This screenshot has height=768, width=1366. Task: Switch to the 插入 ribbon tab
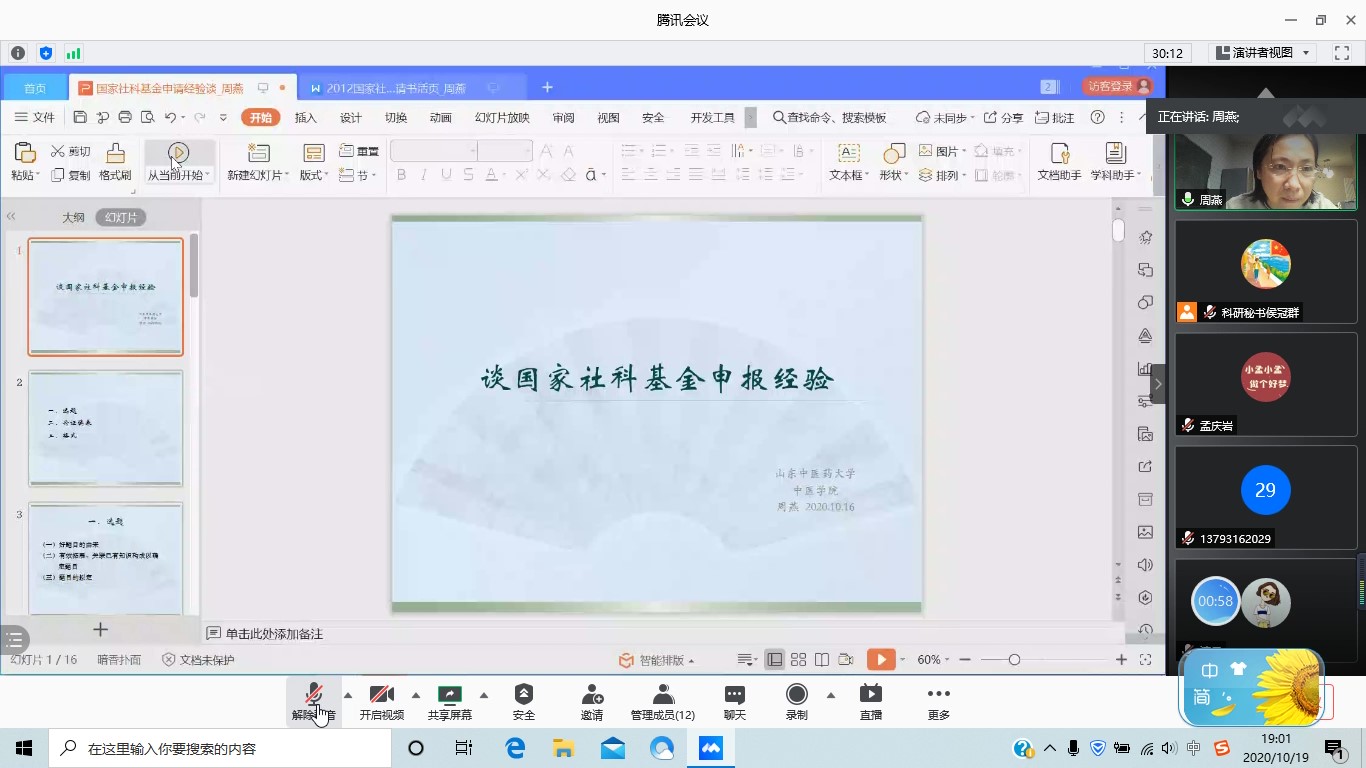(305, 118)
